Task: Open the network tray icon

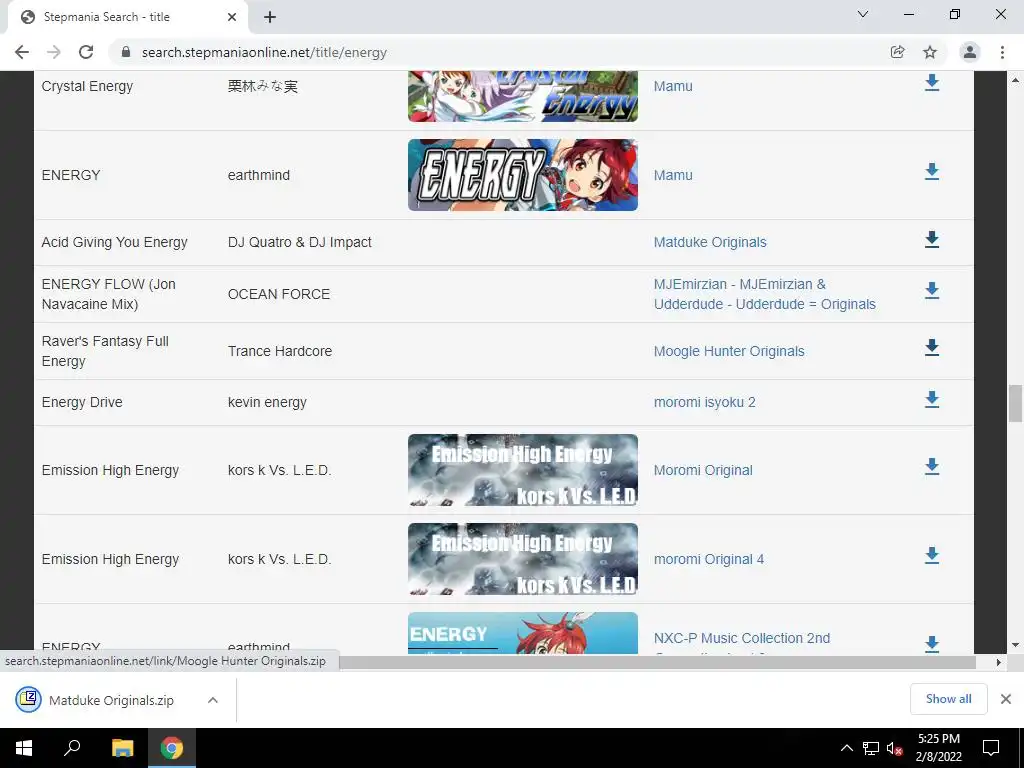Action: [x=871, y=748]
